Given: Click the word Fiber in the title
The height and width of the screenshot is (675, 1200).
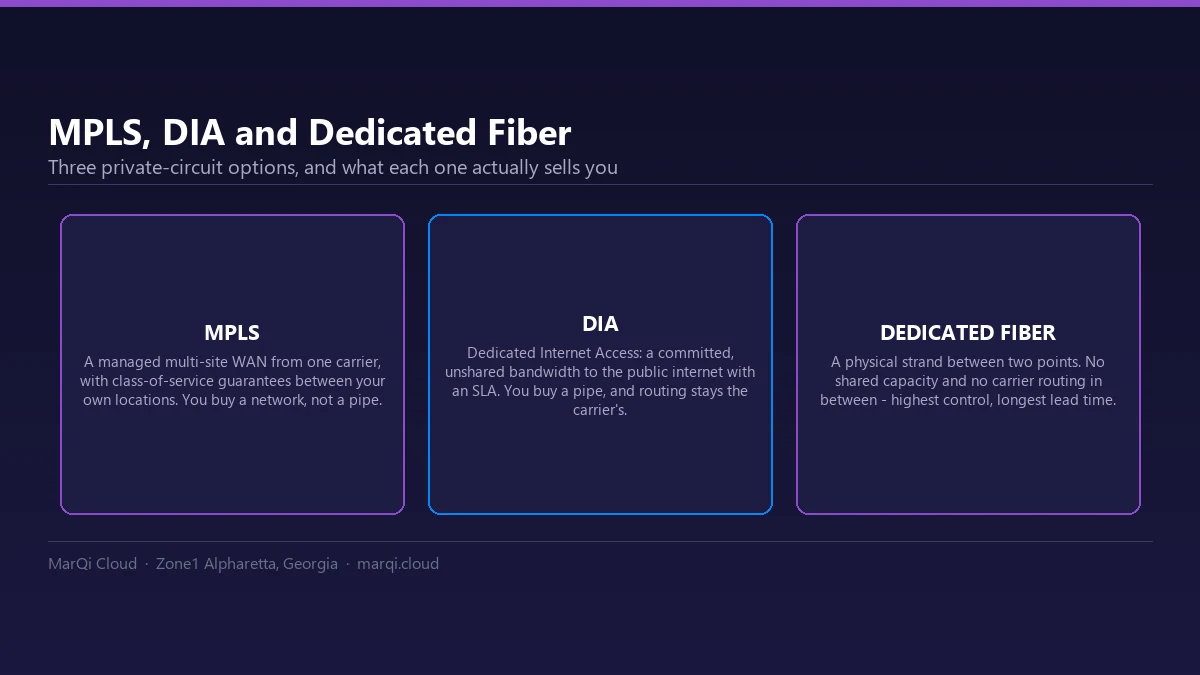Looking at the screenshot, I should [526, 133].
